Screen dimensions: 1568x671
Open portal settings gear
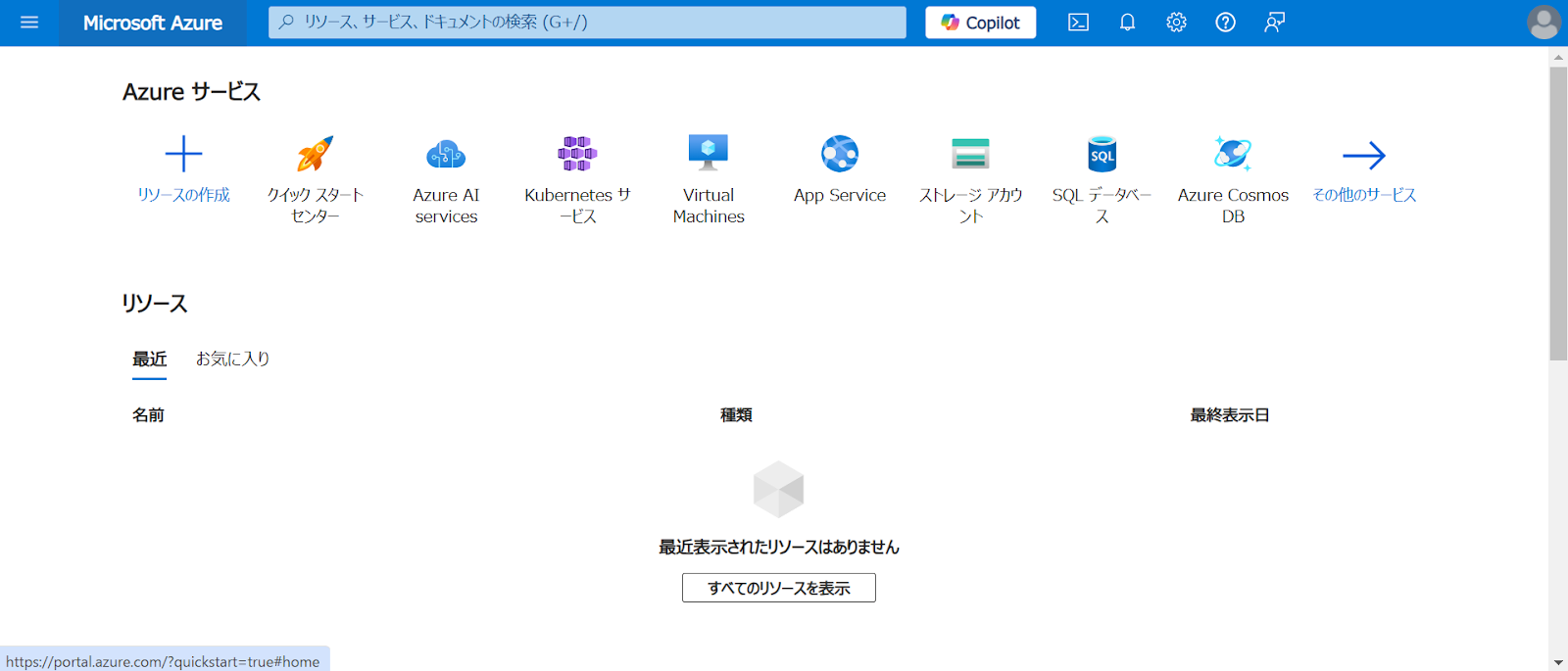pos(1176,23)
